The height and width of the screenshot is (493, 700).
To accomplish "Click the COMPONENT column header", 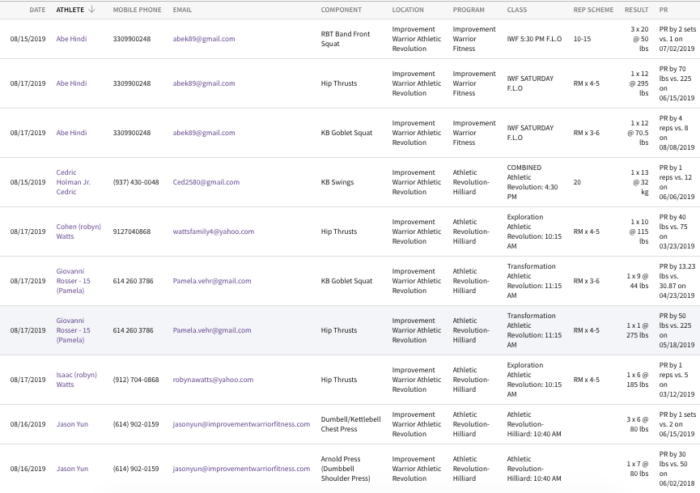I will pos(341,10).
